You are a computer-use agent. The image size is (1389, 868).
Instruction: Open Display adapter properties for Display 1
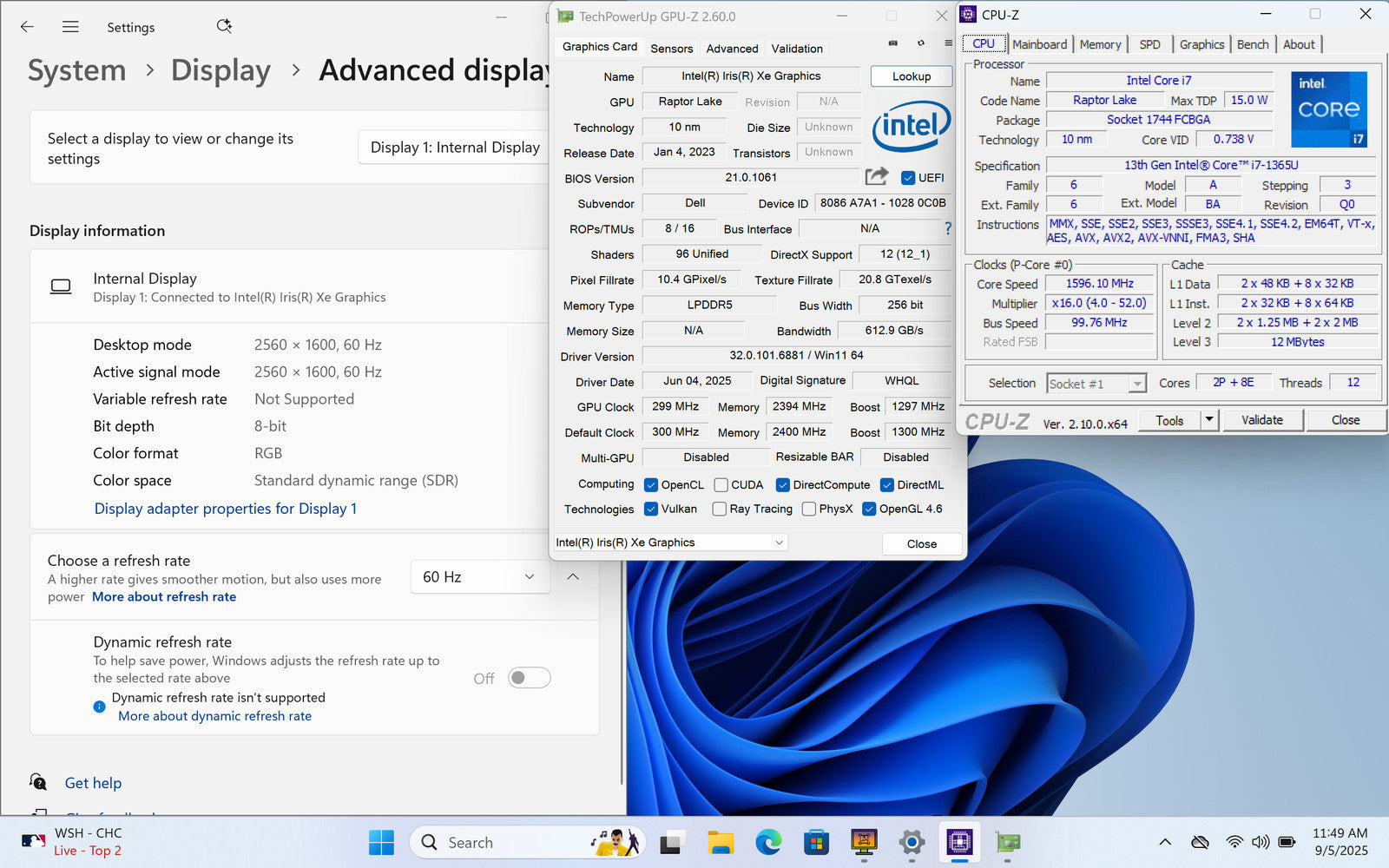(226, 509)
